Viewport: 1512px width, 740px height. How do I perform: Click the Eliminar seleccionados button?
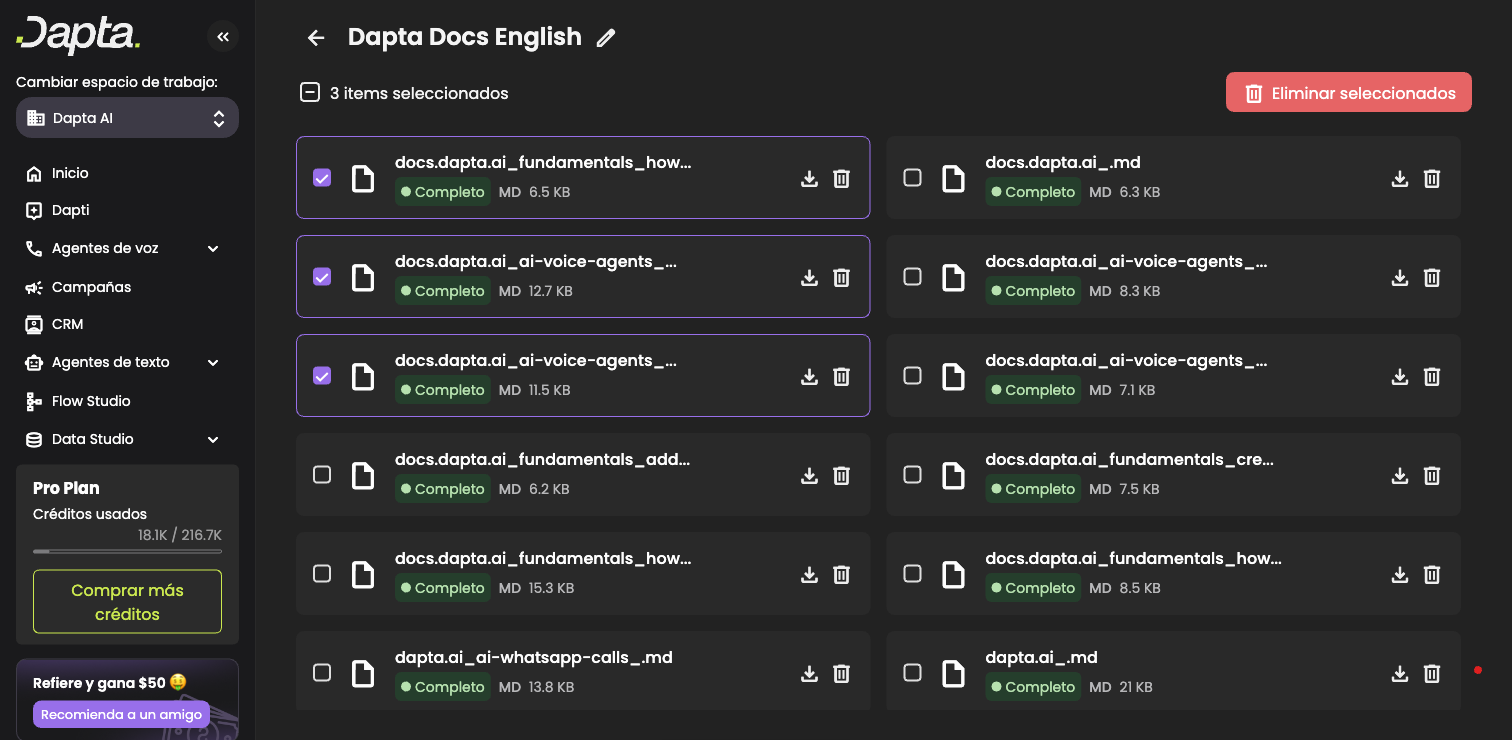point(1348,92)
